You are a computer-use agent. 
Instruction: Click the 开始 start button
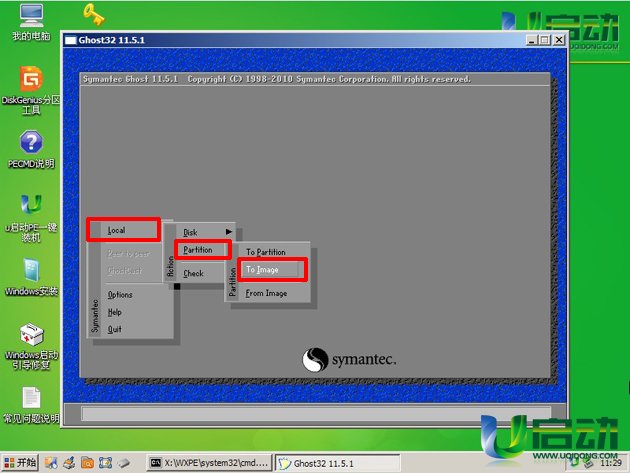(x=20, y=463)
